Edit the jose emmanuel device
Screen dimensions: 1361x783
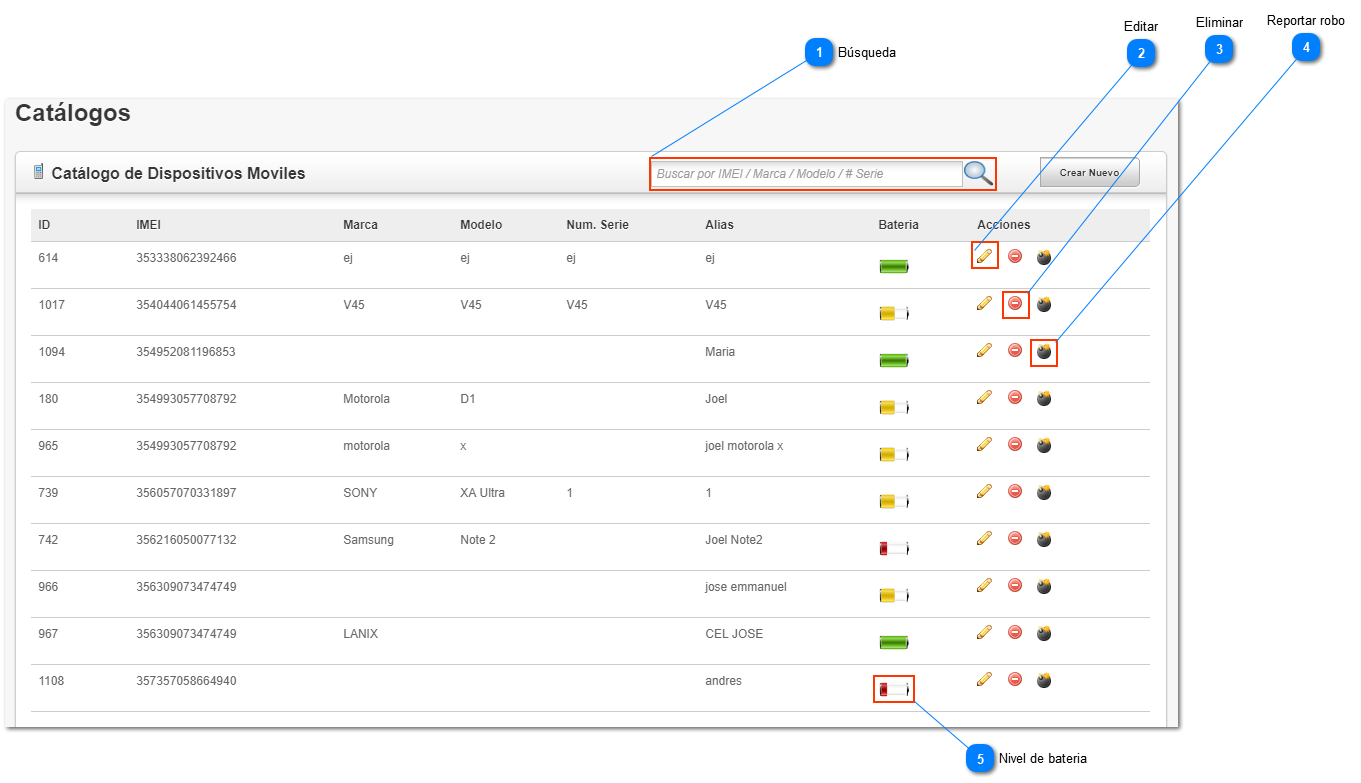[x=984, y=586]
